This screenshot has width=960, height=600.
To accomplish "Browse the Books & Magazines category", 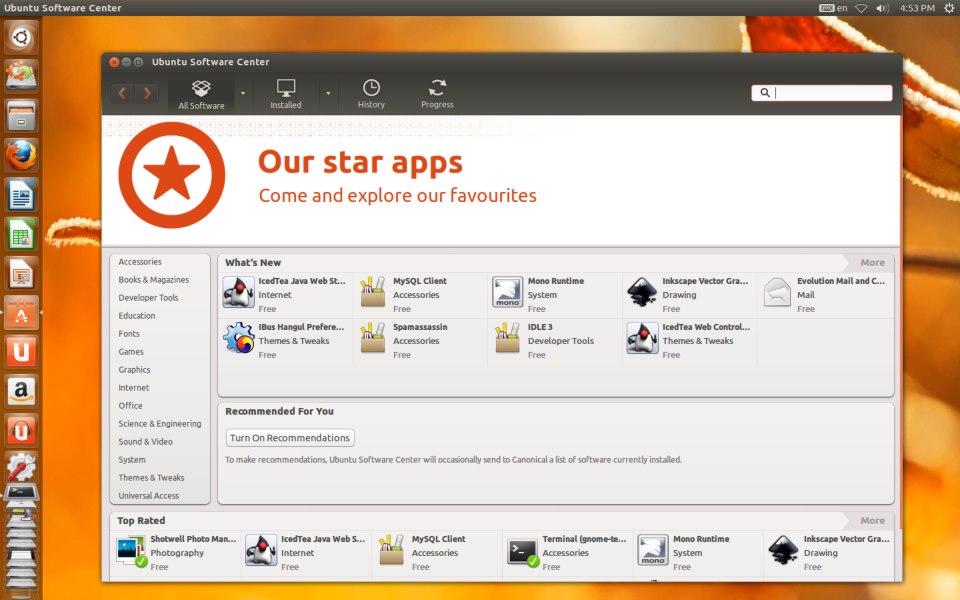I will [x=154, y=280].
